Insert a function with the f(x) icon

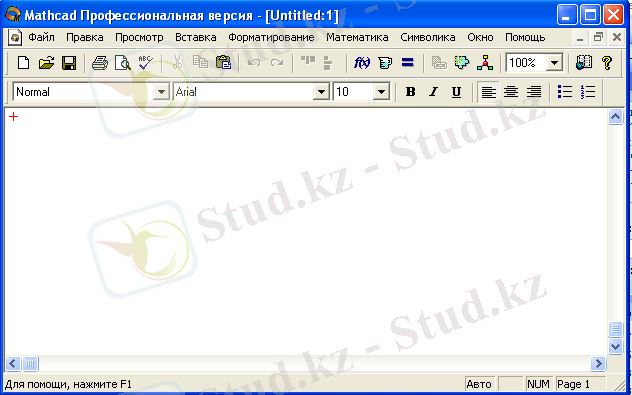coord(362,63)
